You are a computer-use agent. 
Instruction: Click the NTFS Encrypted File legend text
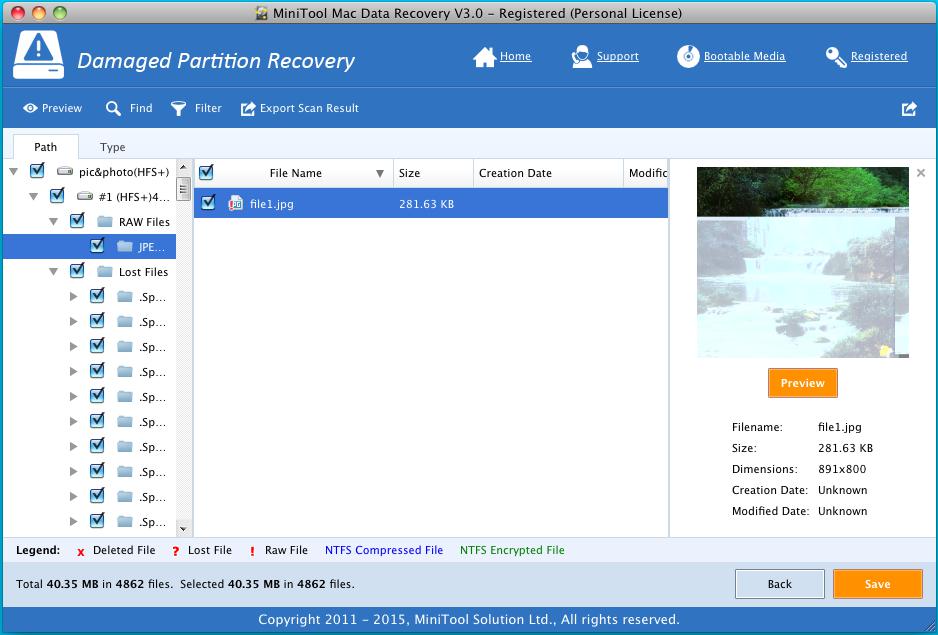point(512,551)
